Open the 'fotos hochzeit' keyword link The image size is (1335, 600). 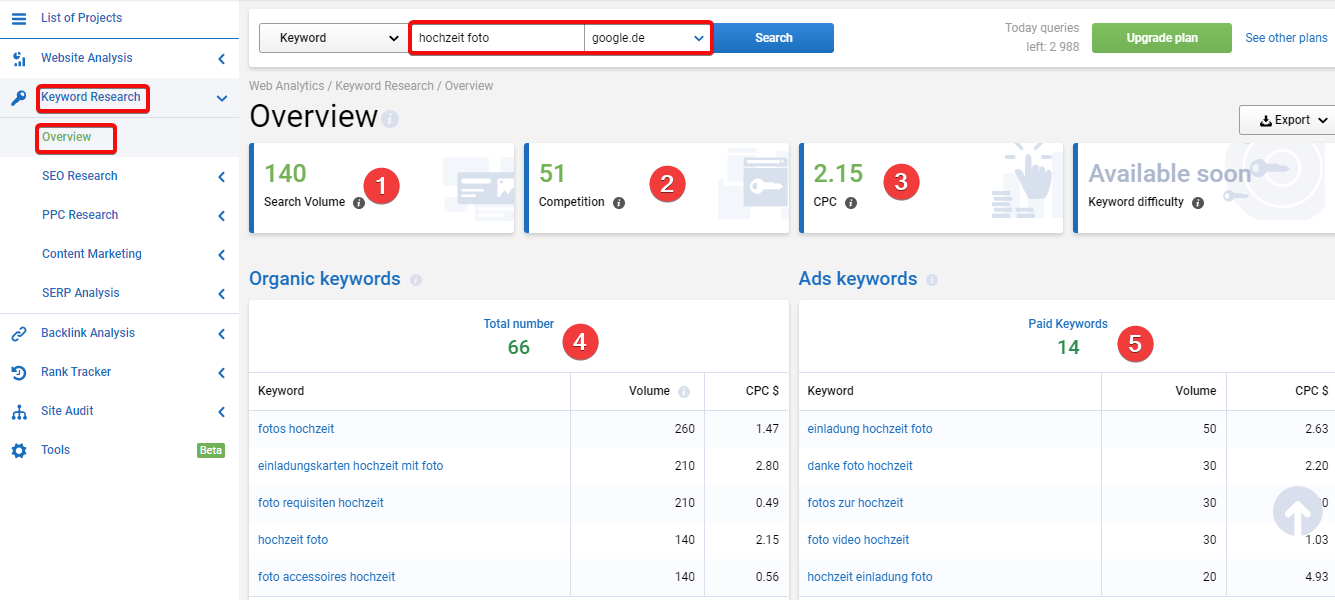296,429
